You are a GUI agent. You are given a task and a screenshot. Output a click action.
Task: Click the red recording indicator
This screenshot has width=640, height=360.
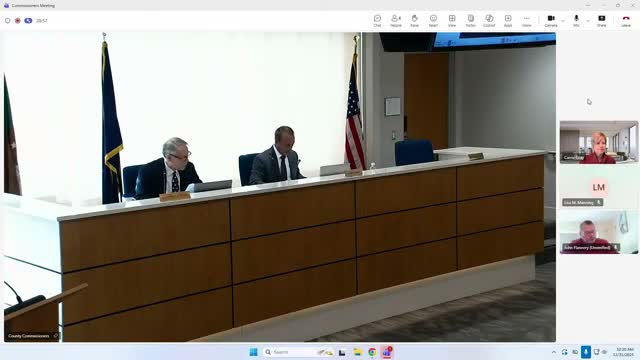[18, 20]
